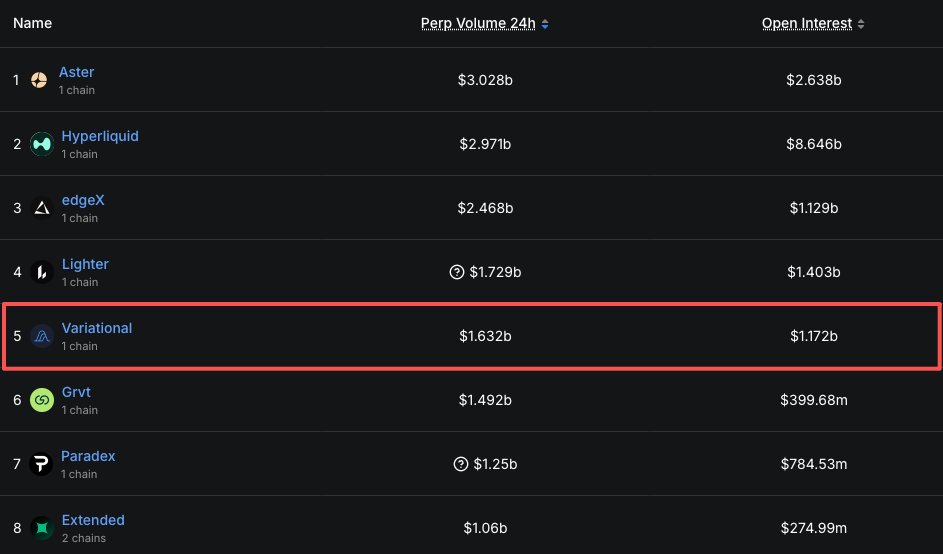The height and width of the screenshot is (554, 943).
Task: Click the Paradex logo icon
Action: (41, 464)
